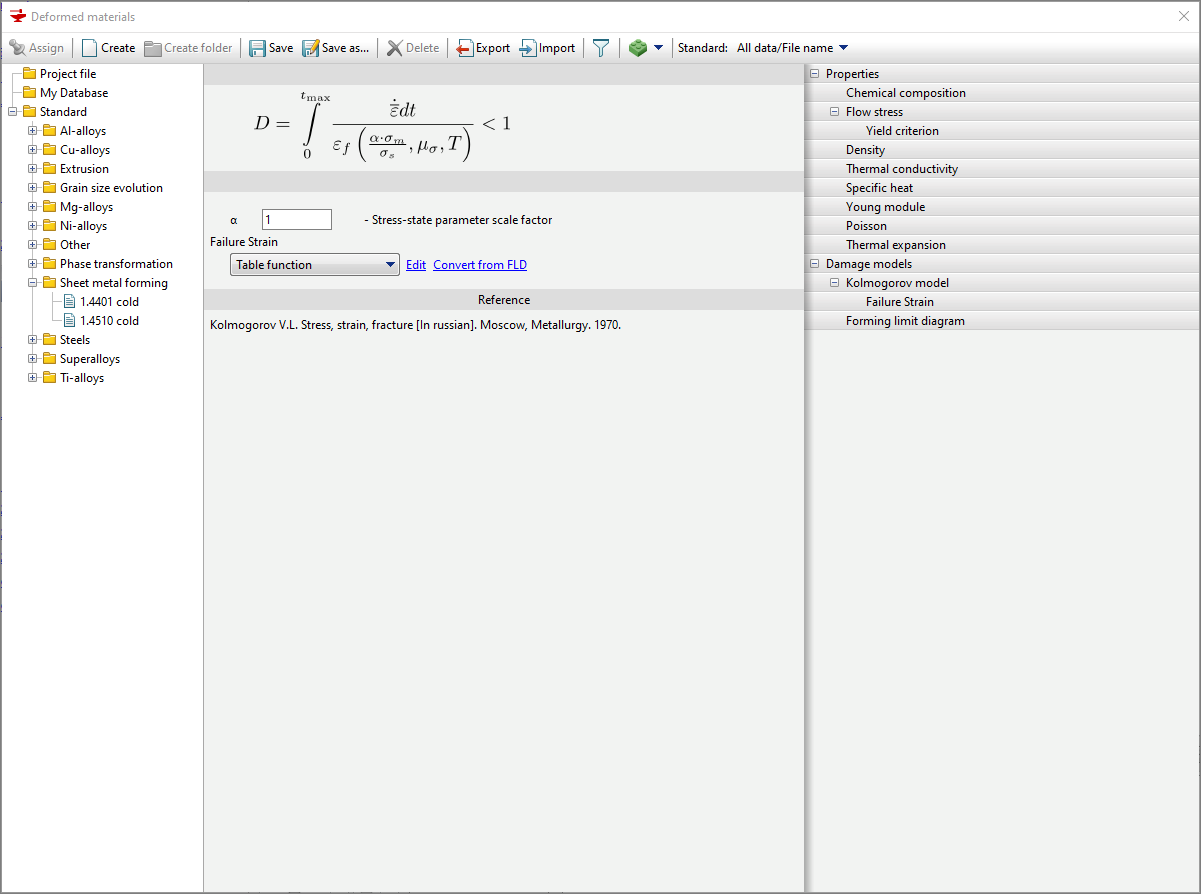
Task: Click the Save as toolbar icon
Action: click(311, 48)
